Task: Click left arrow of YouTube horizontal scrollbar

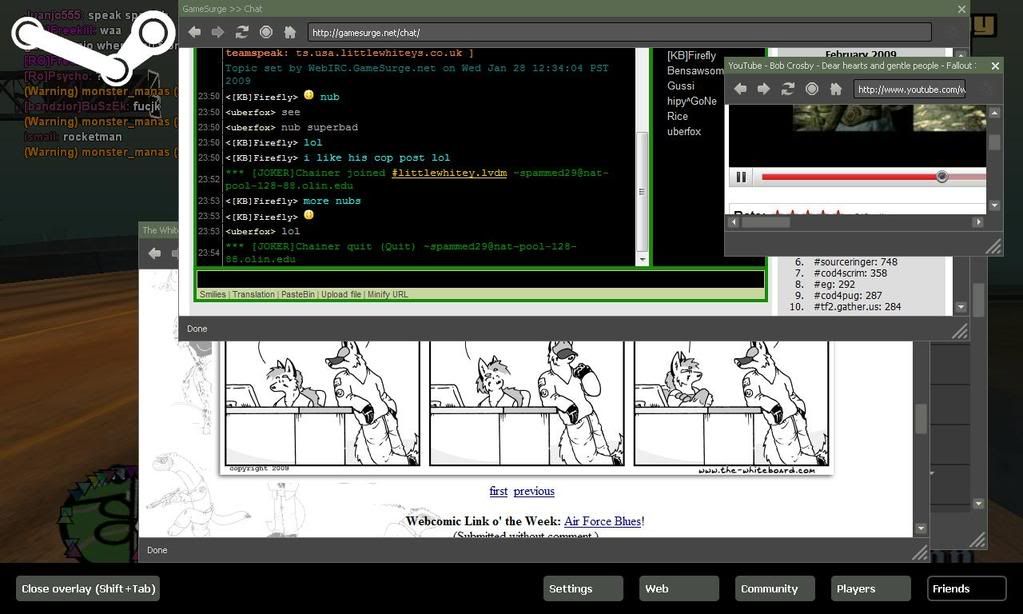Action: (734, 222)
